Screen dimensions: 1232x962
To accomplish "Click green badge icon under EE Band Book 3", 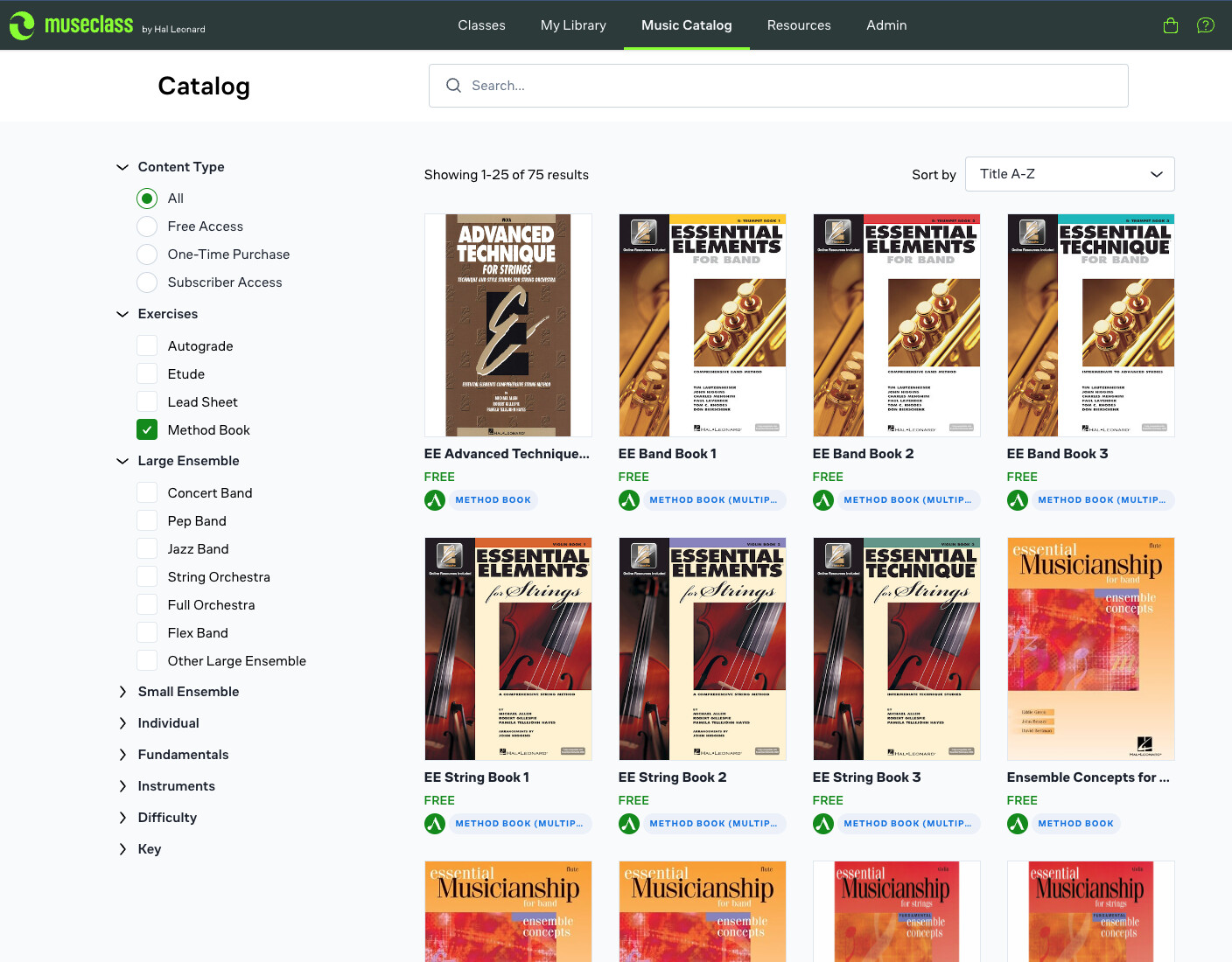I will pyautogui.click(x=1018, y=500).
